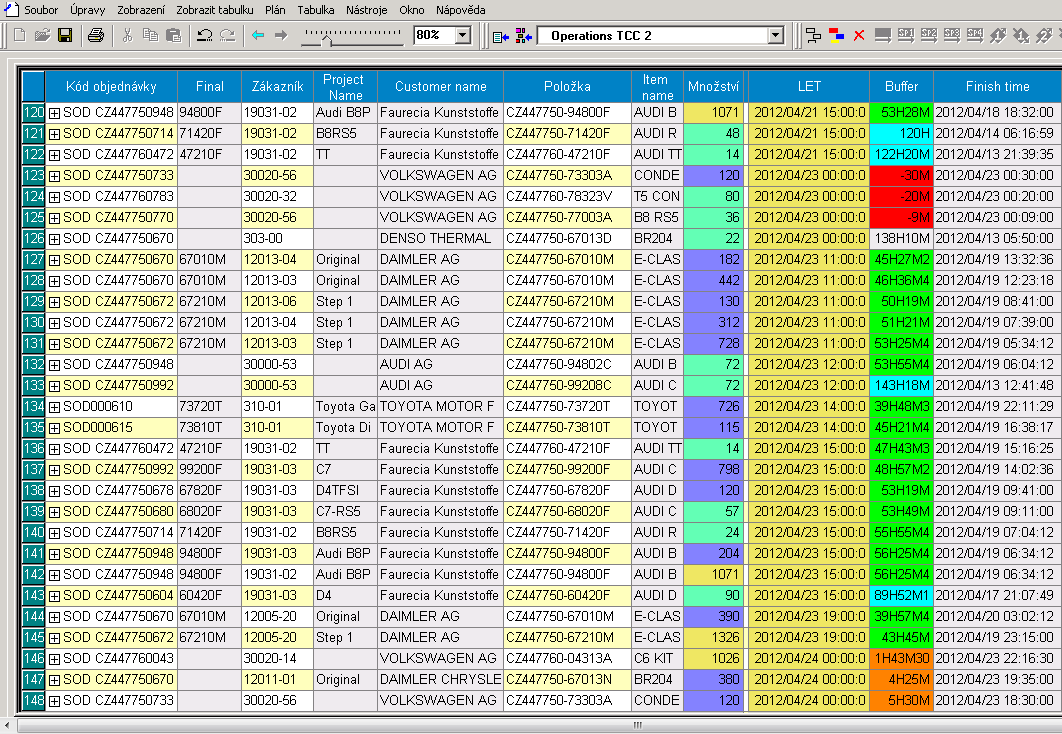Click the quantity cell 1326

pos(713,637)
